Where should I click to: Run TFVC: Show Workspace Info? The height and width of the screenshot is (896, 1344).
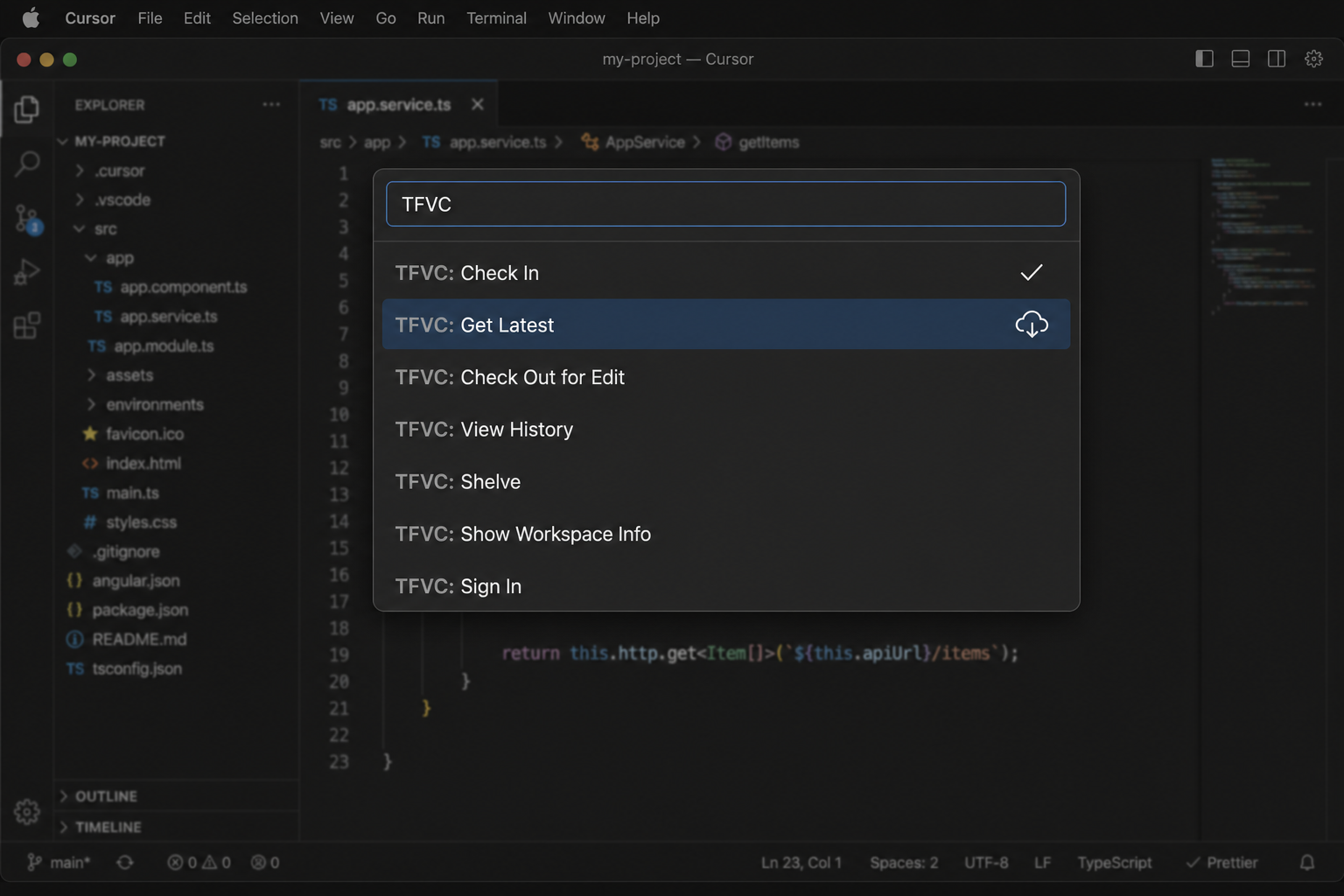[726, 534]
